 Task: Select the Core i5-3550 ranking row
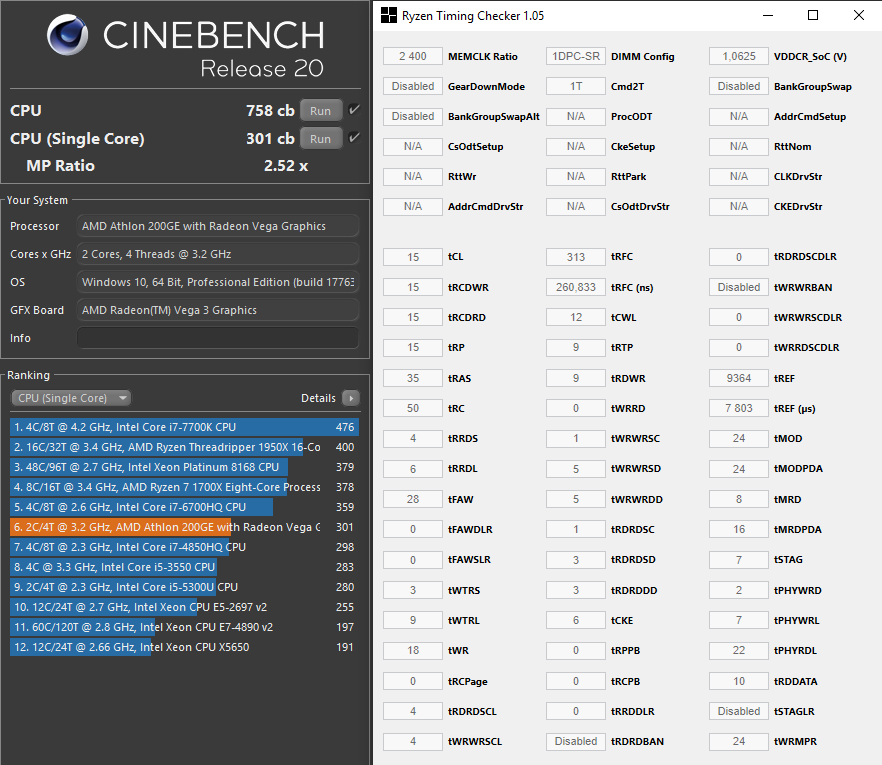point(184,567)
